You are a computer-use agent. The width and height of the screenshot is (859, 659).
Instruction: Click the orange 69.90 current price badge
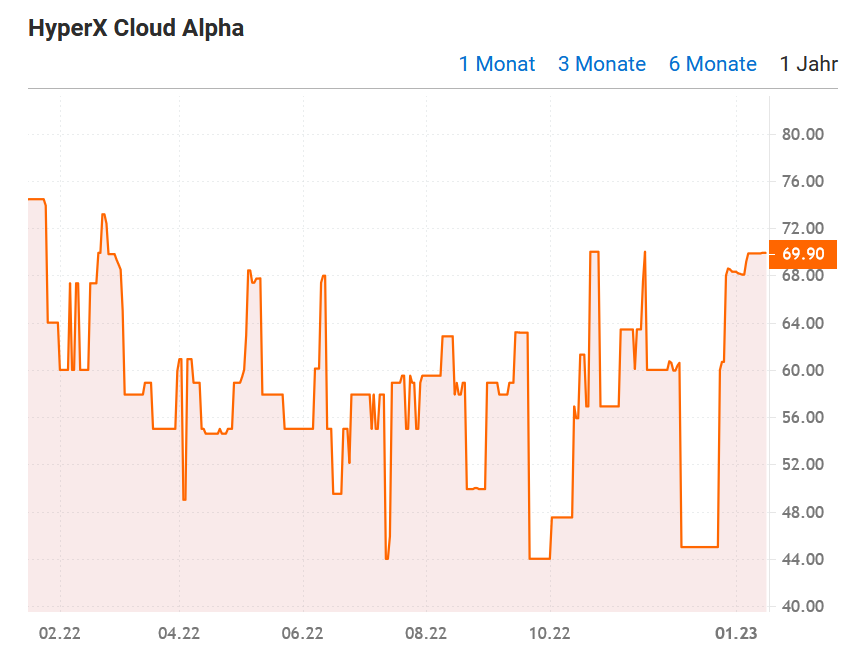point(802,254)
